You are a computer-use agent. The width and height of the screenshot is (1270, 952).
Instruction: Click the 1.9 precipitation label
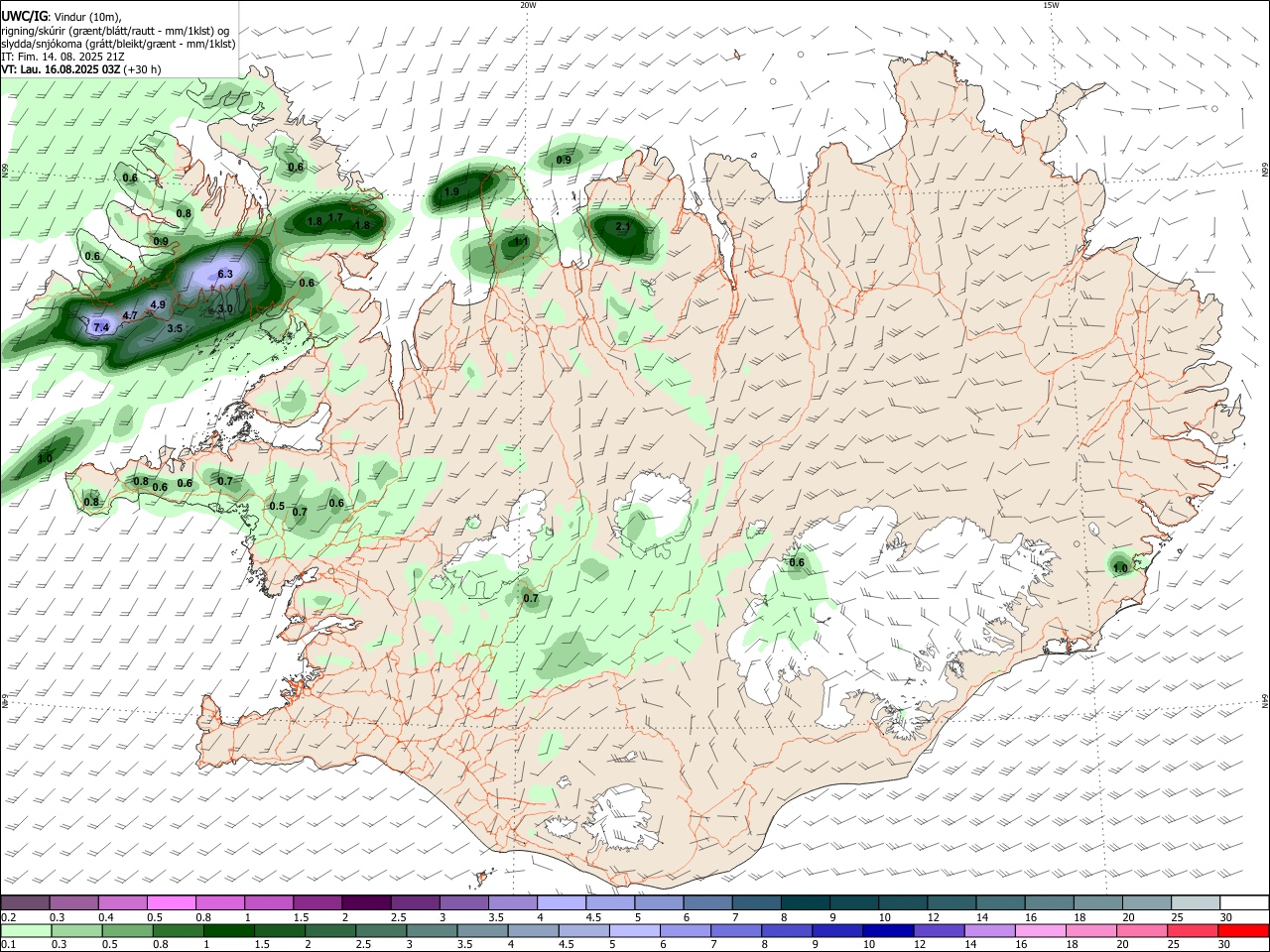[x=451, y=192]
